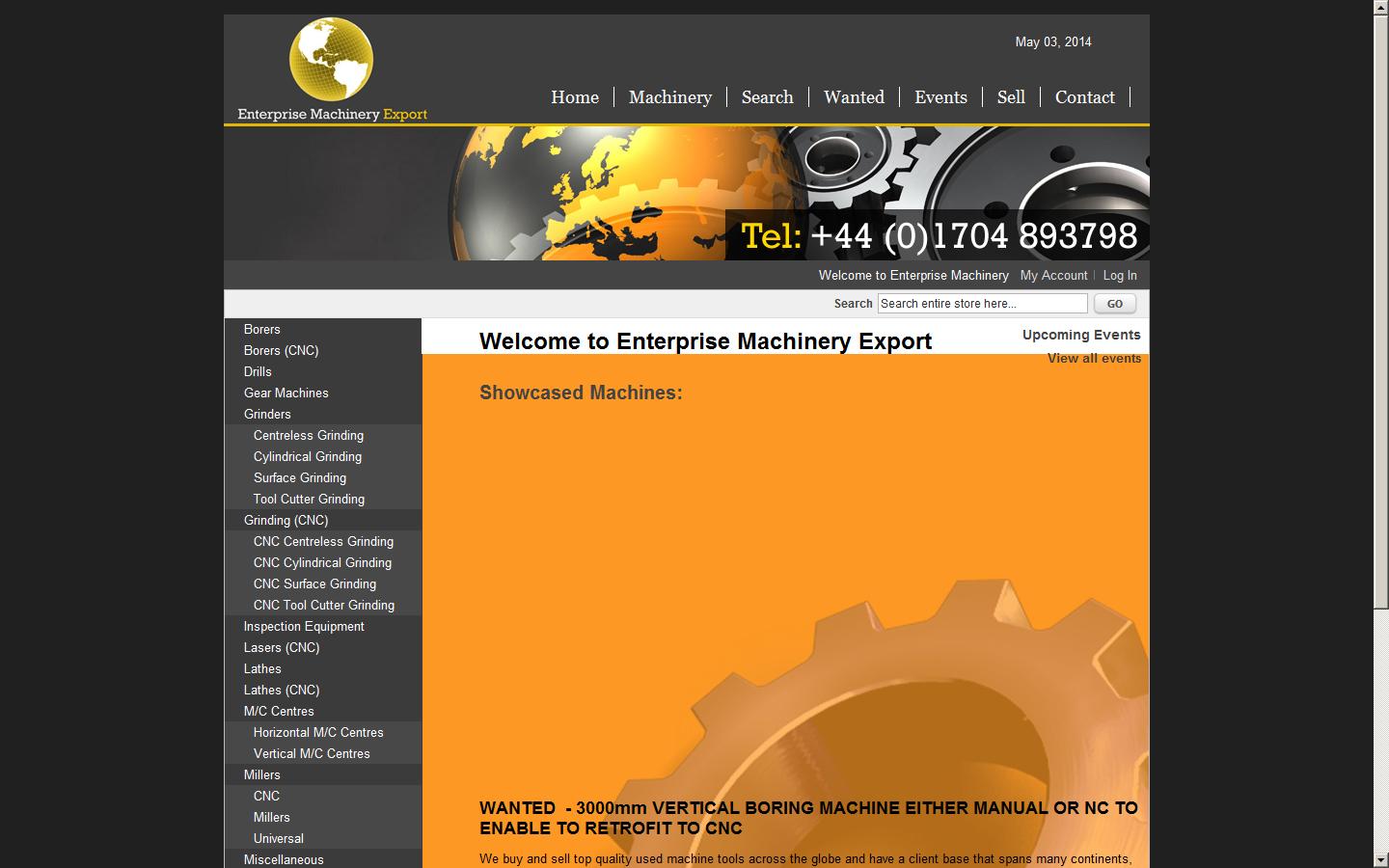Open the My Account link
Viewport: 1389px width, 868px height.
(1053, 276)
